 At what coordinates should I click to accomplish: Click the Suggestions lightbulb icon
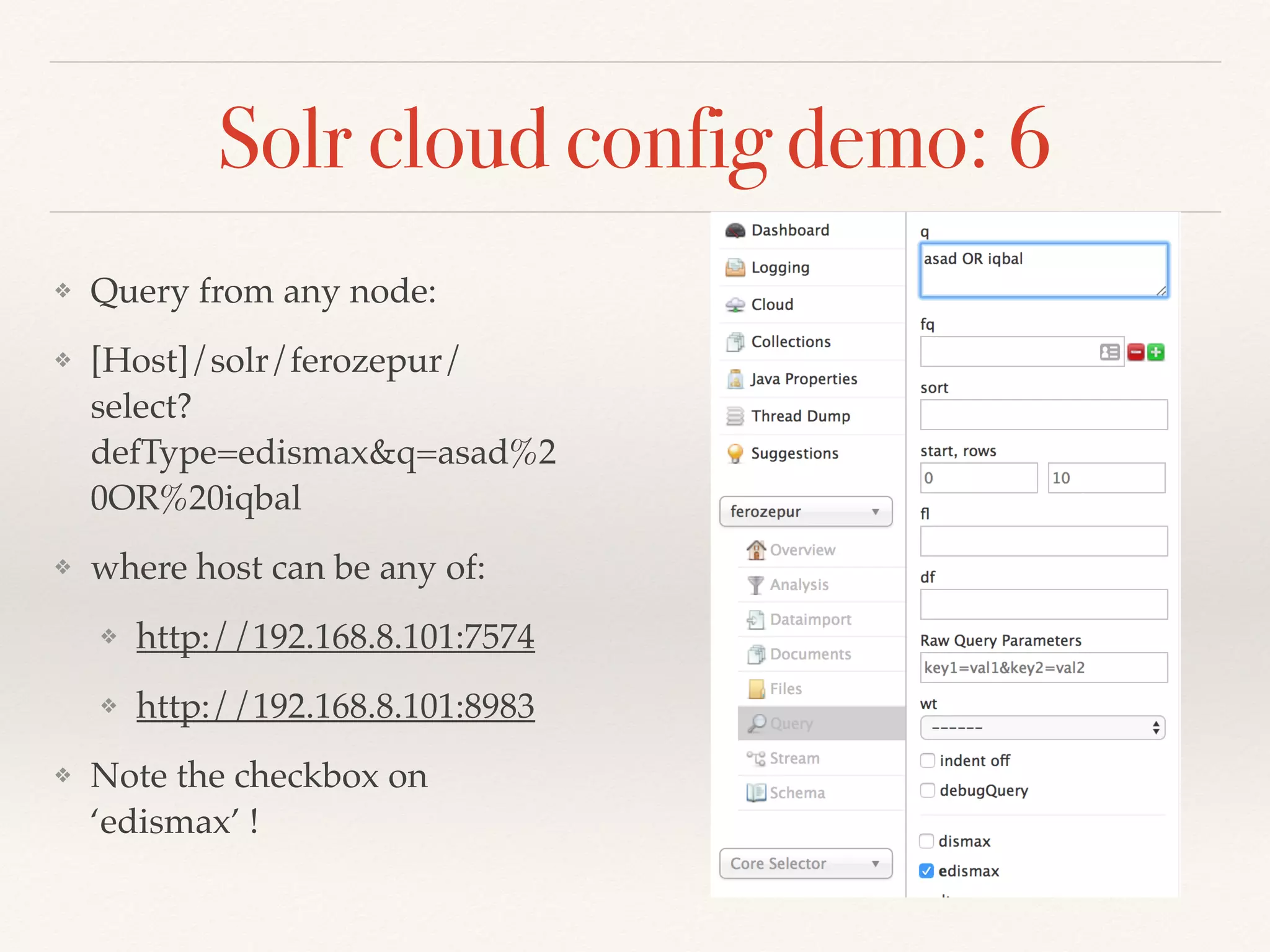pos(735,454)
